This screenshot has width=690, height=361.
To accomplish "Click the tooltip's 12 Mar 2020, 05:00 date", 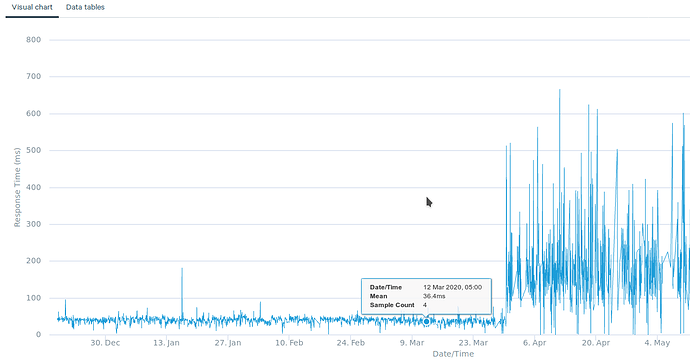I will tap(452, 287).
